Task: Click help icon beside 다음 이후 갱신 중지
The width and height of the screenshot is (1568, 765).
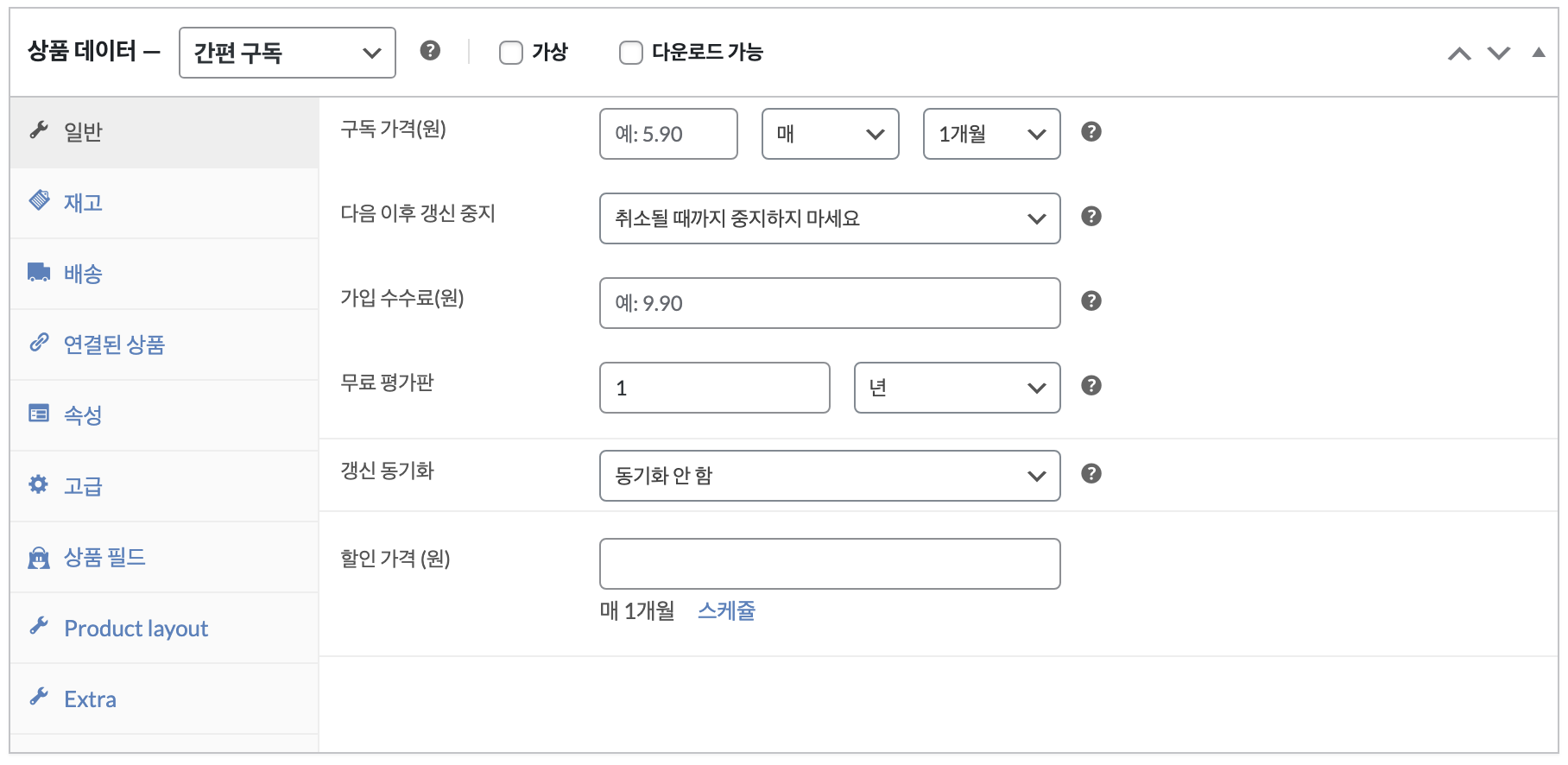Action: [1091, 217]
